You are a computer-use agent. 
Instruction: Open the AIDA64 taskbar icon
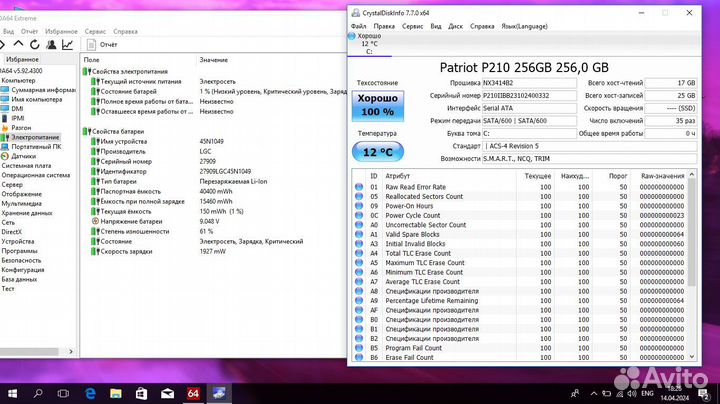tap(193, 391)
